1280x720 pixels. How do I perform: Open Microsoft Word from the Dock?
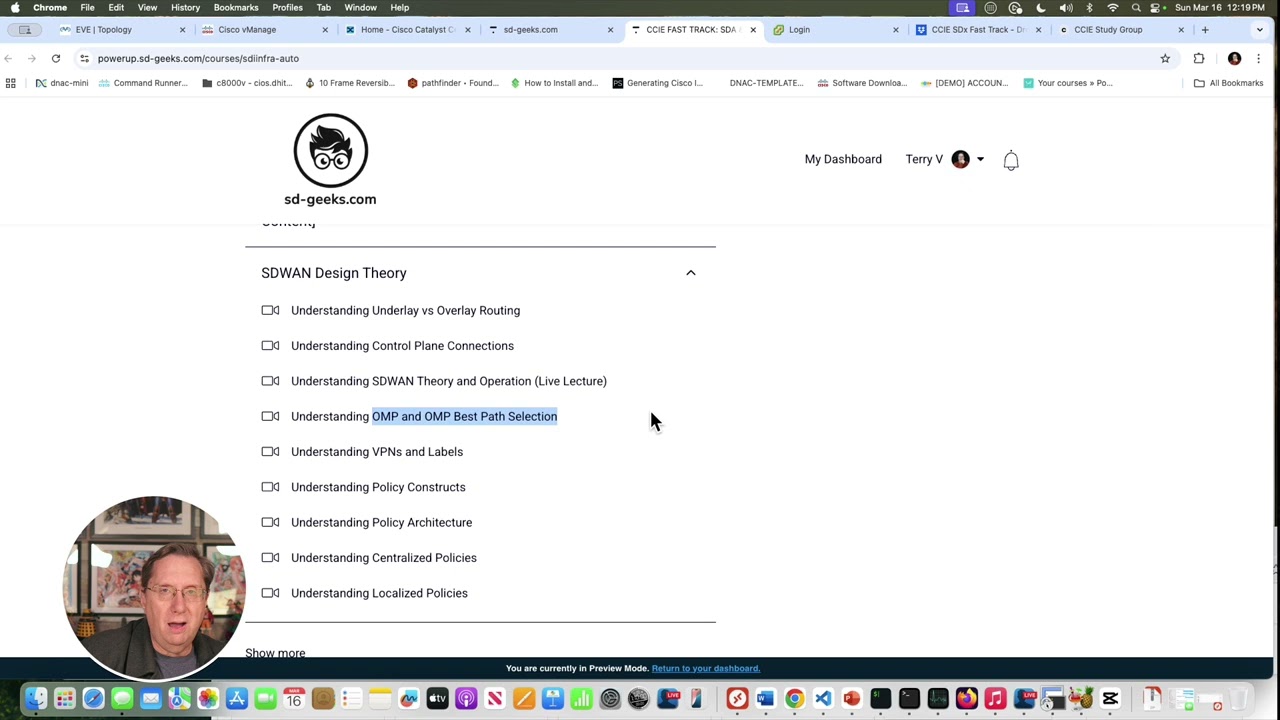[765, 698]
